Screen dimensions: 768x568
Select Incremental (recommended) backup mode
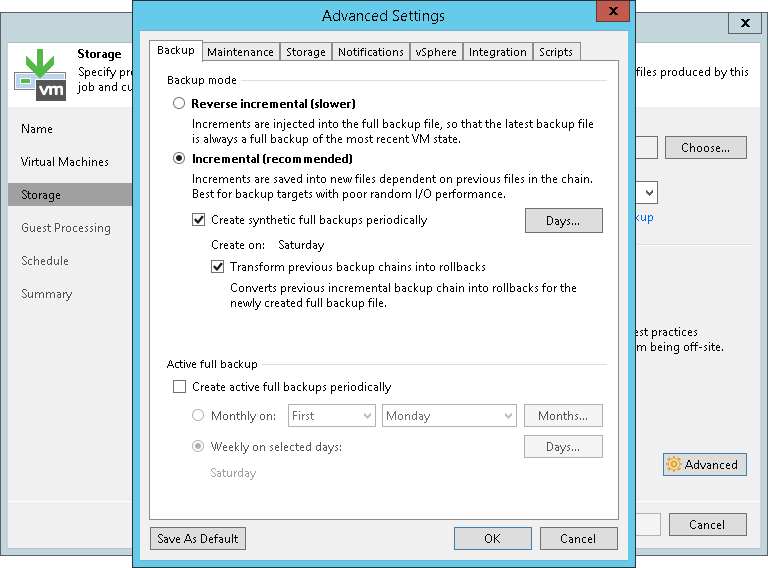tap(179, 159)
